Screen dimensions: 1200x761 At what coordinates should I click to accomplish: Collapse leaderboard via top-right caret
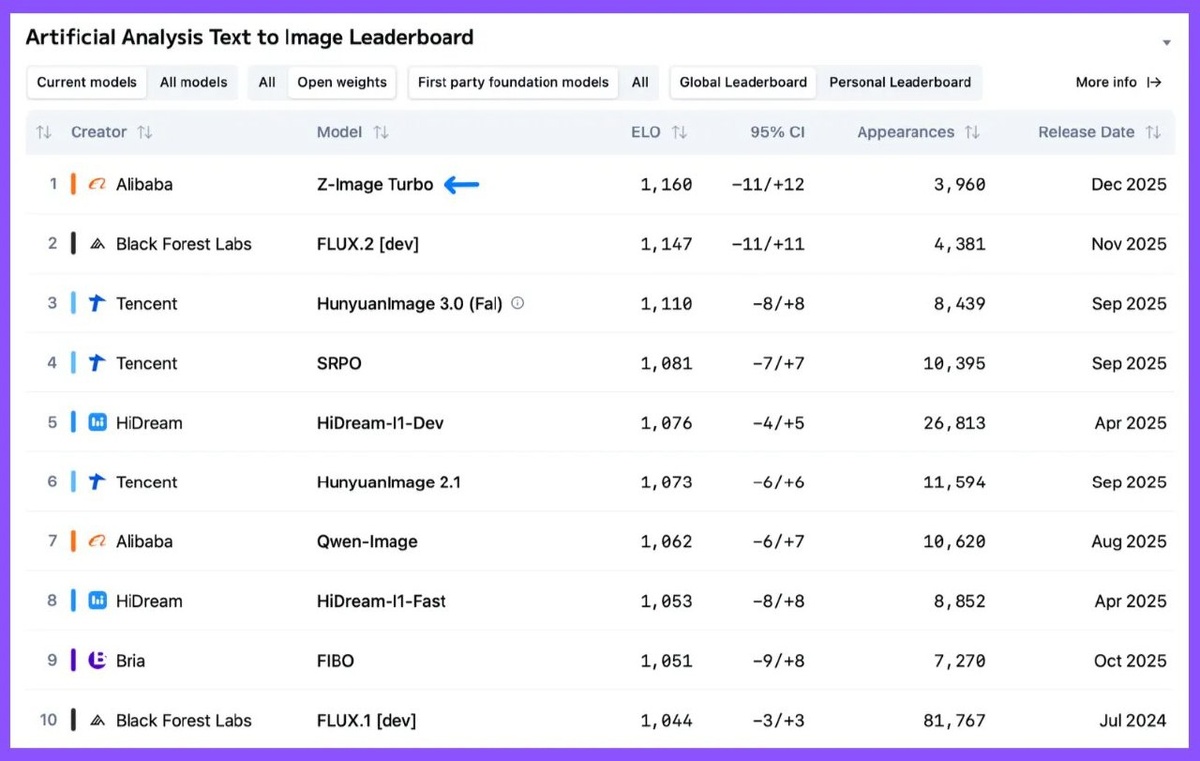1166,43
